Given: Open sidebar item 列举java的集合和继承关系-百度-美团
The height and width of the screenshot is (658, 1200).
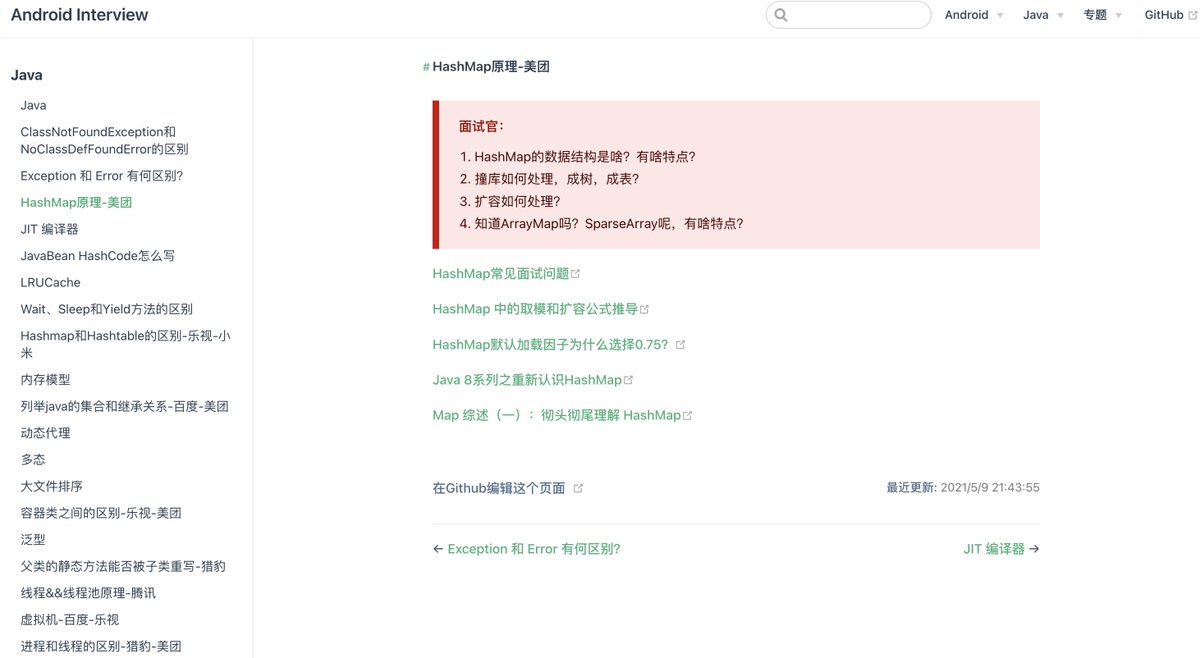Looking at the screenshot, I should click(x=125, y=406).
